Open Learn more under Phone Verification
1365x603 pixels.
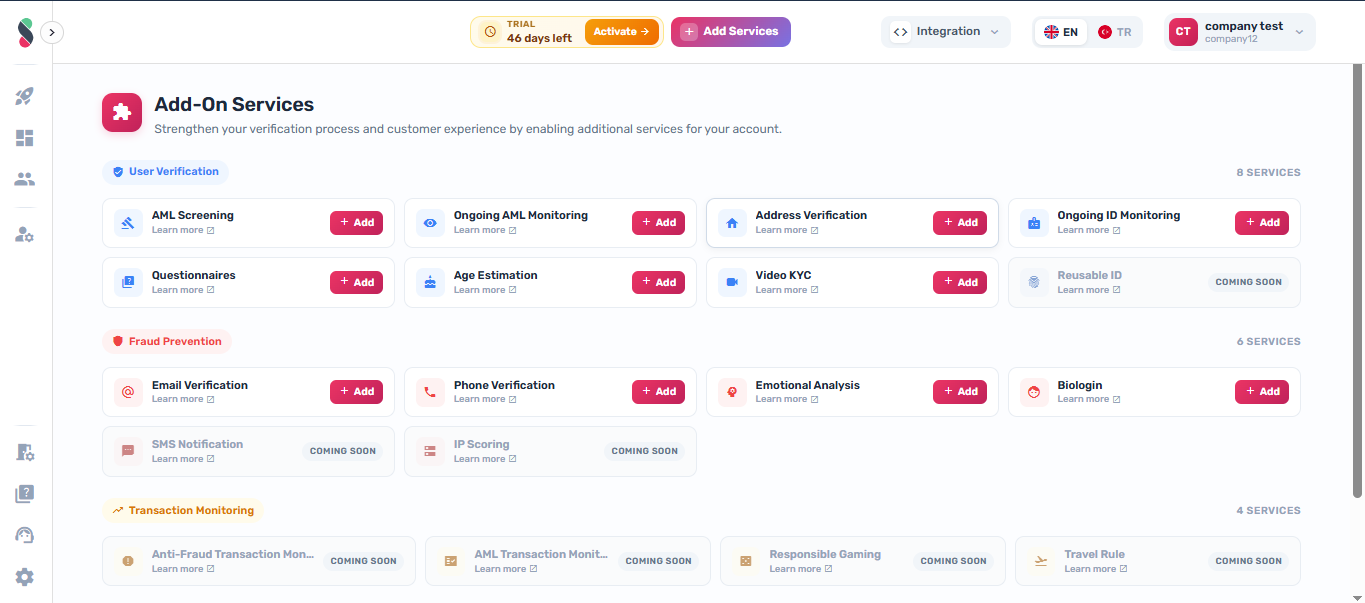[x=485, y=399]
